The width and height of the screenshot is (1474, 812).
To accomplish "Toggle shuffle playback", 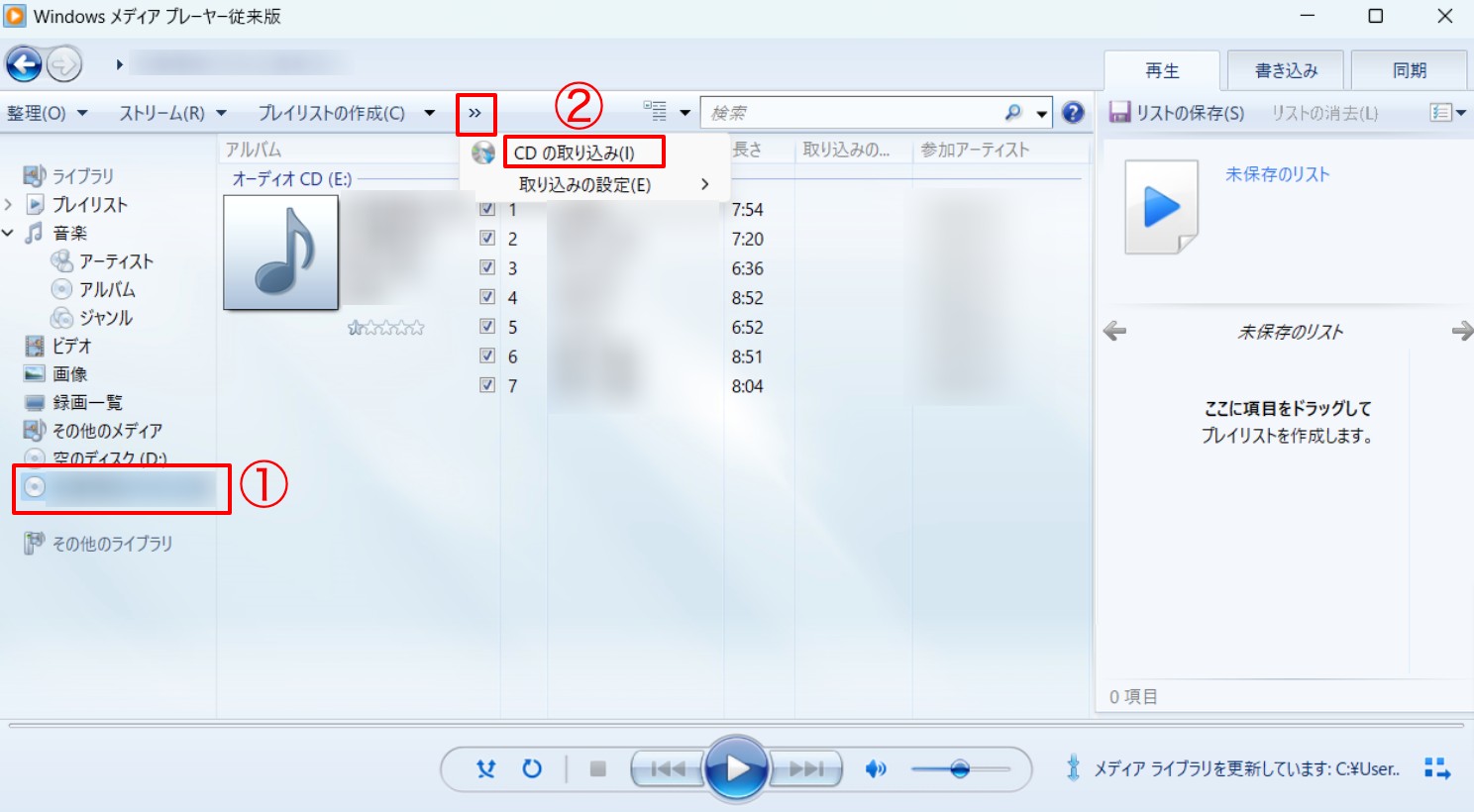I will click(486, 768).
